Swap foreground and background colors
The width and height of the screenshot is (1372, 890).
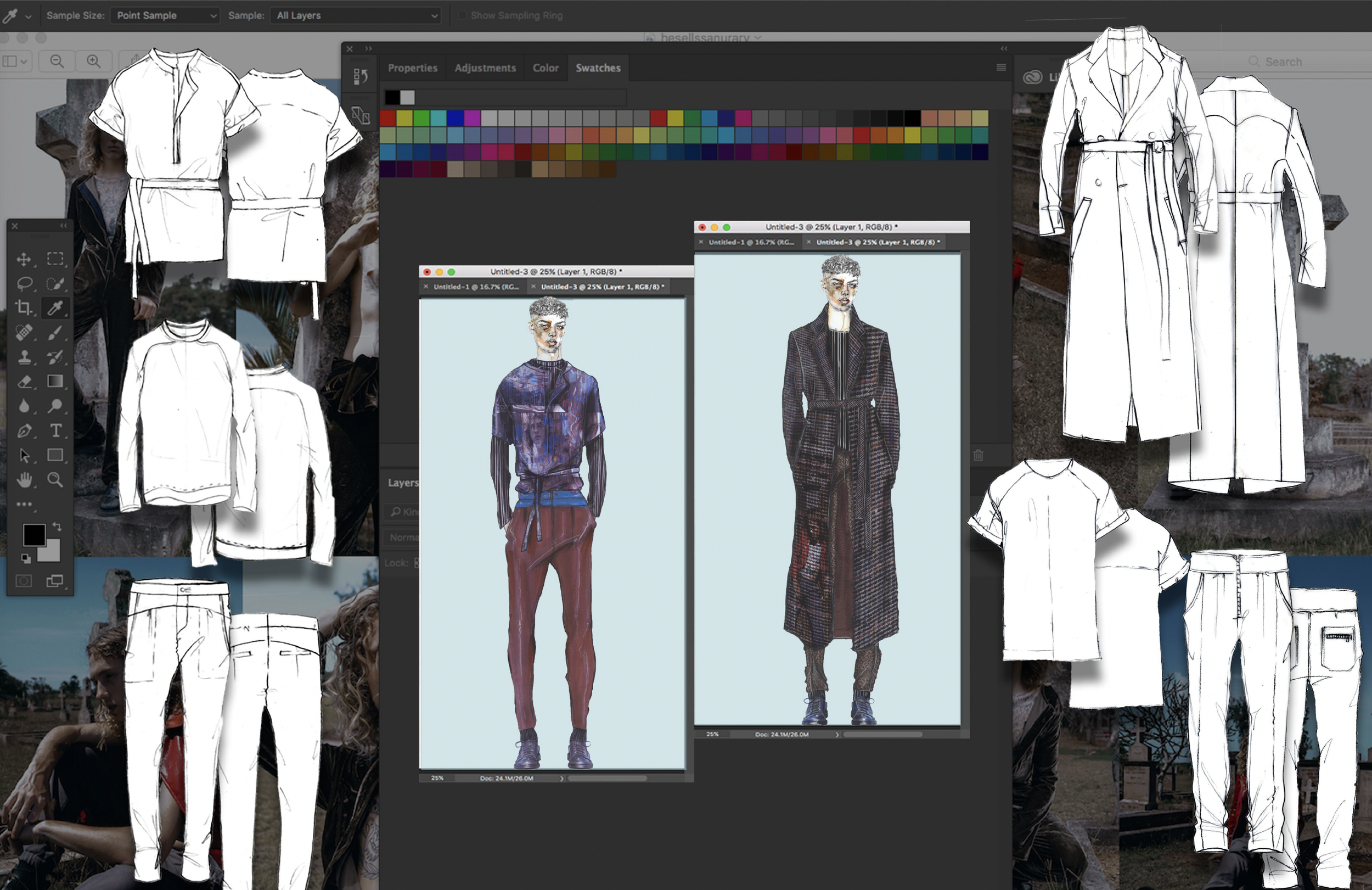point(57,527)
